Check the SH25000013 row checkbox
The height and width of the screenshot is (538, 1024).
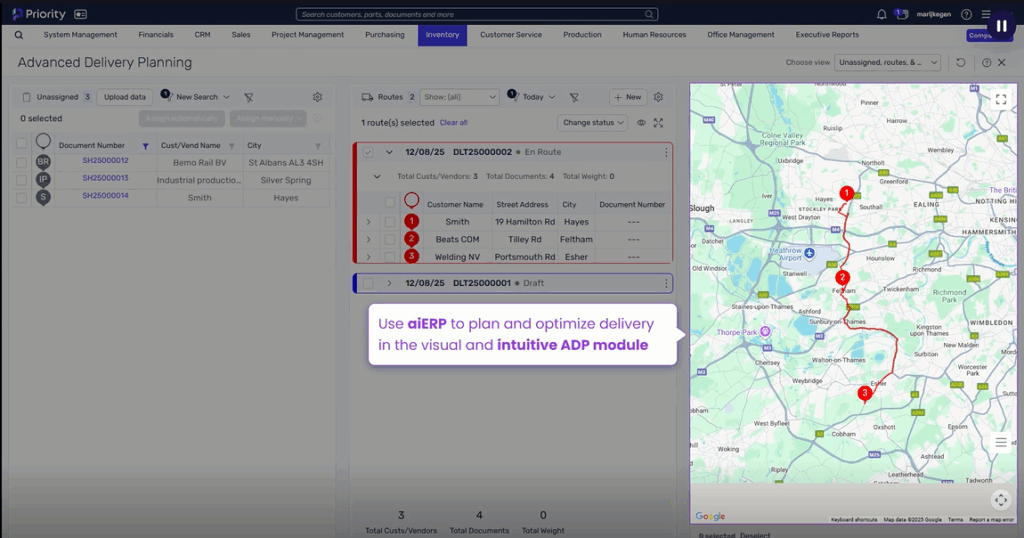click(22, 180)
